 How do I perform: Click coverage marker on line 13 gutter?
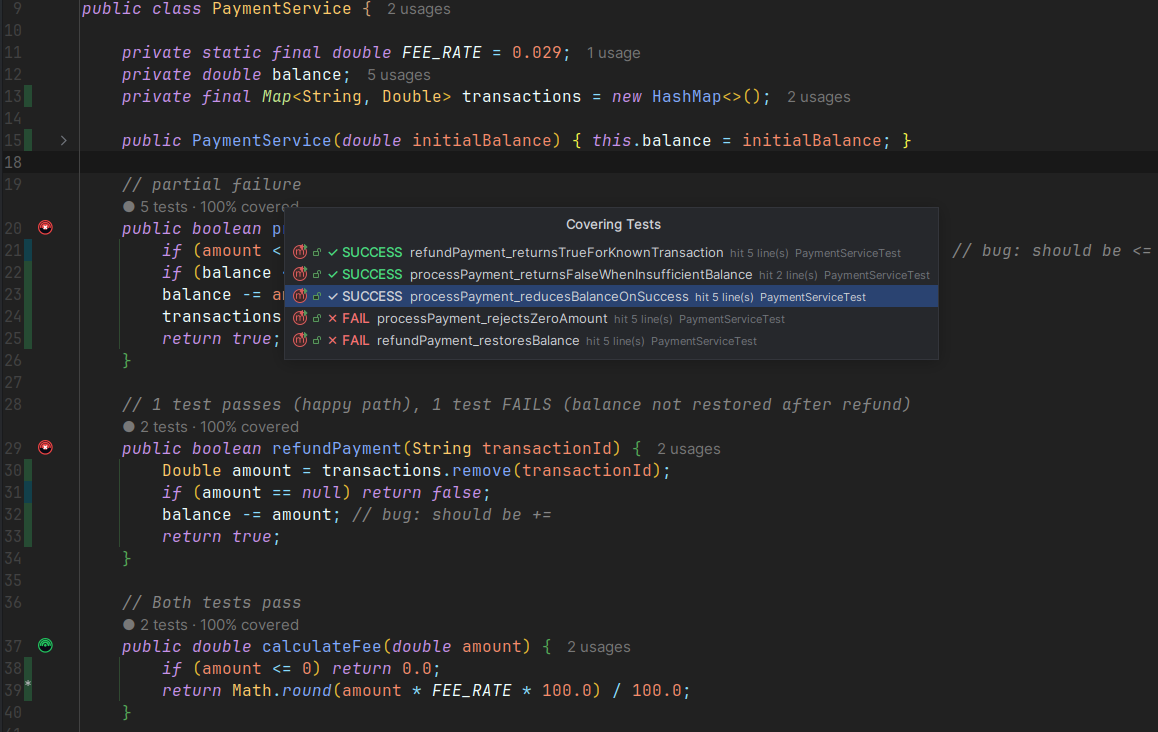point(28,97)
